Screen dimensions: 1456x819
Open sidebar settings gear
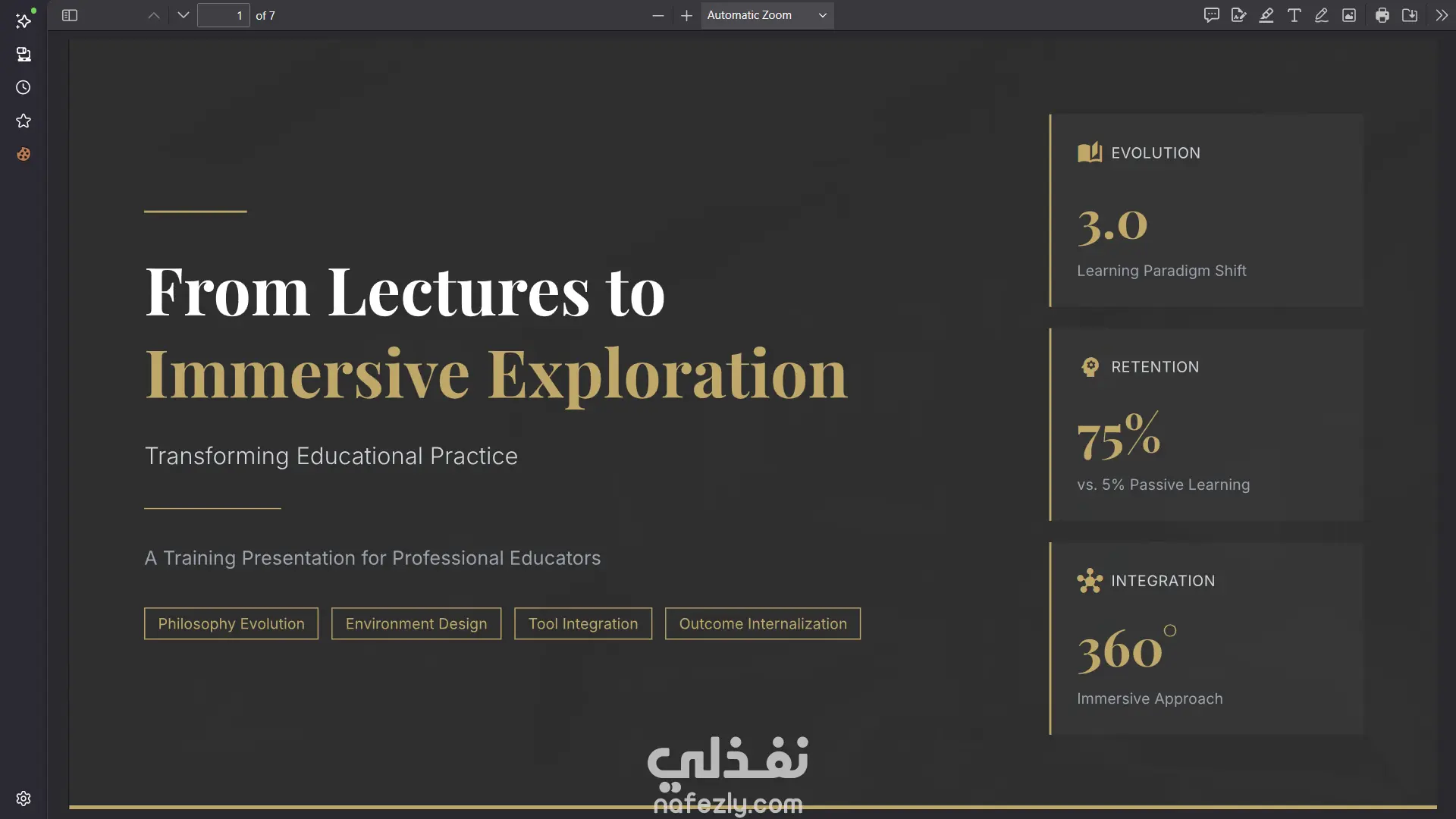[24, 799]
